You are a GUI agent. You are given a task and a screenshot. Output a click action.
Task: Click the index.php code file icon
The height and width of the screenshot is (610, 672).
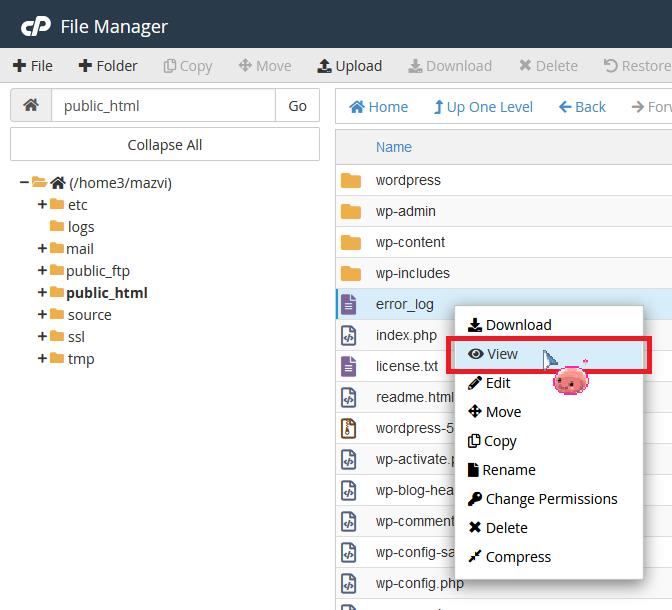point(348,335)
